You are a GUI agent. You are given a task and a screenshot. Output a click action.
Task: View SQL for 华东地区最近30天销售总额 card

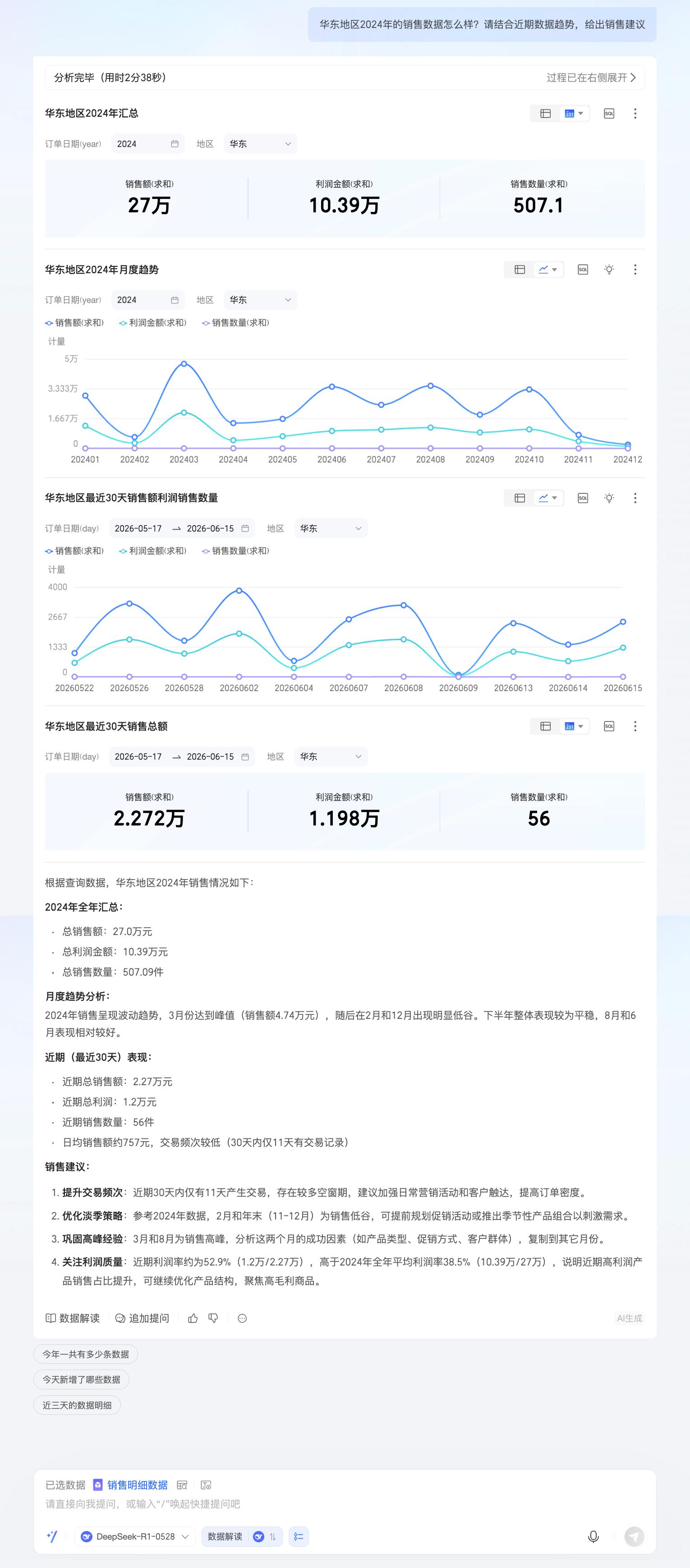click(x=609, y=726)
